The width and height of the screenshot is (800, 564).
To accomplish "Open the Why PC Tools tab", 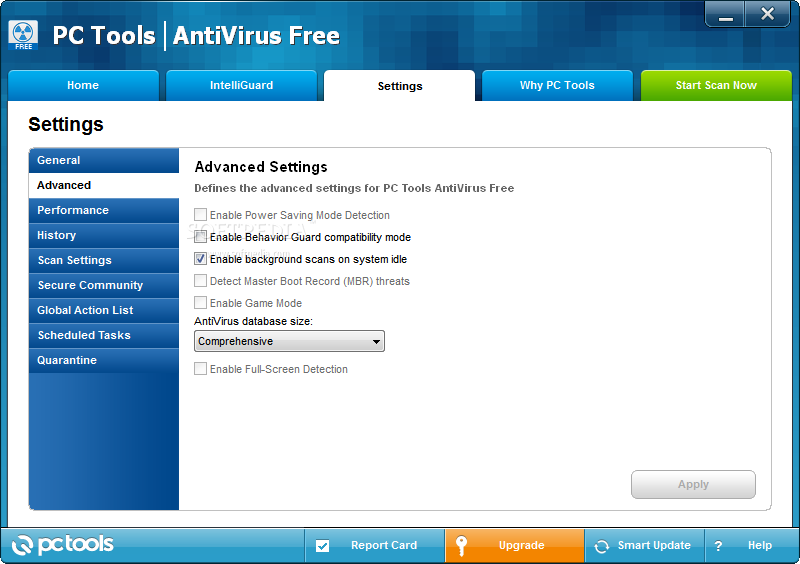I will coord(557,85).
